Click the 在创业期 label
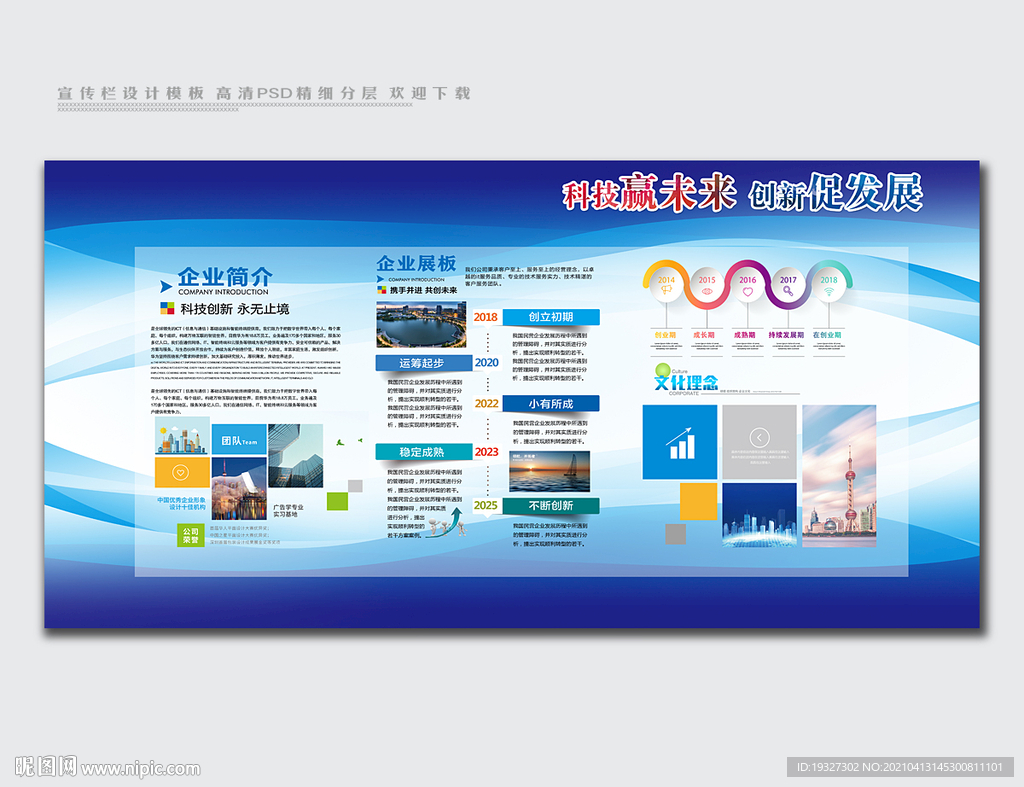Viewport: 1024px width, 787px height. [827, 335]
